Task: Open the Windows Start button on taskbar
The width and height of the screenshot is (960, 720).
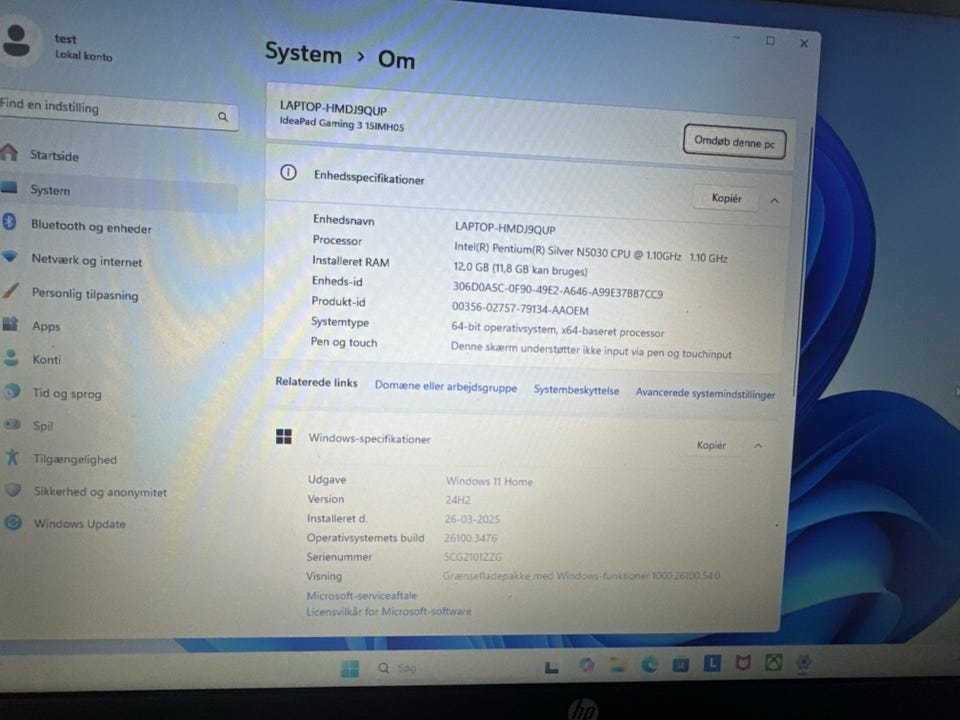Action: pyautogui.click(x=350, y=668)
